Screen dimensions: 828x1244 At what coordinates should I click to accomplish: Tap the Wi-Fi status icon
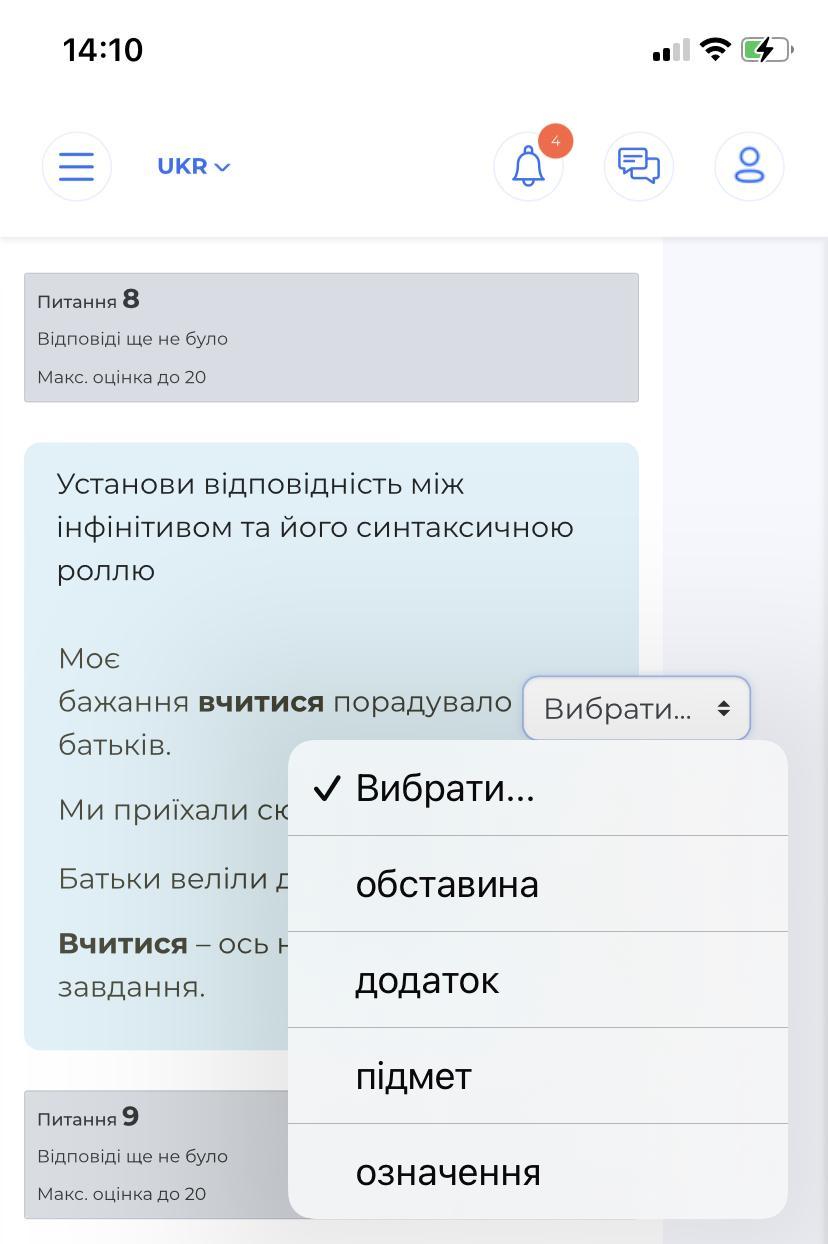coord(715,49)
